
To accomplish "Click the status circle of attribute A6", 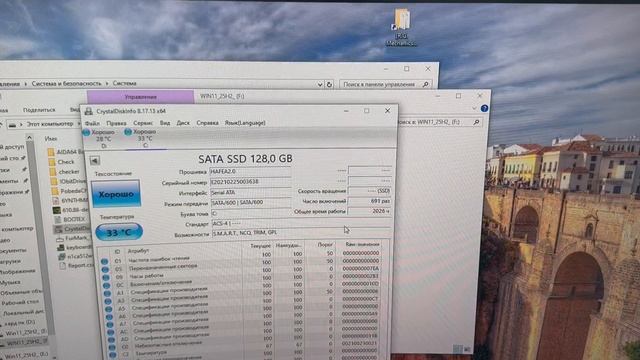I will pyautogui.click(x=109, y=317).
